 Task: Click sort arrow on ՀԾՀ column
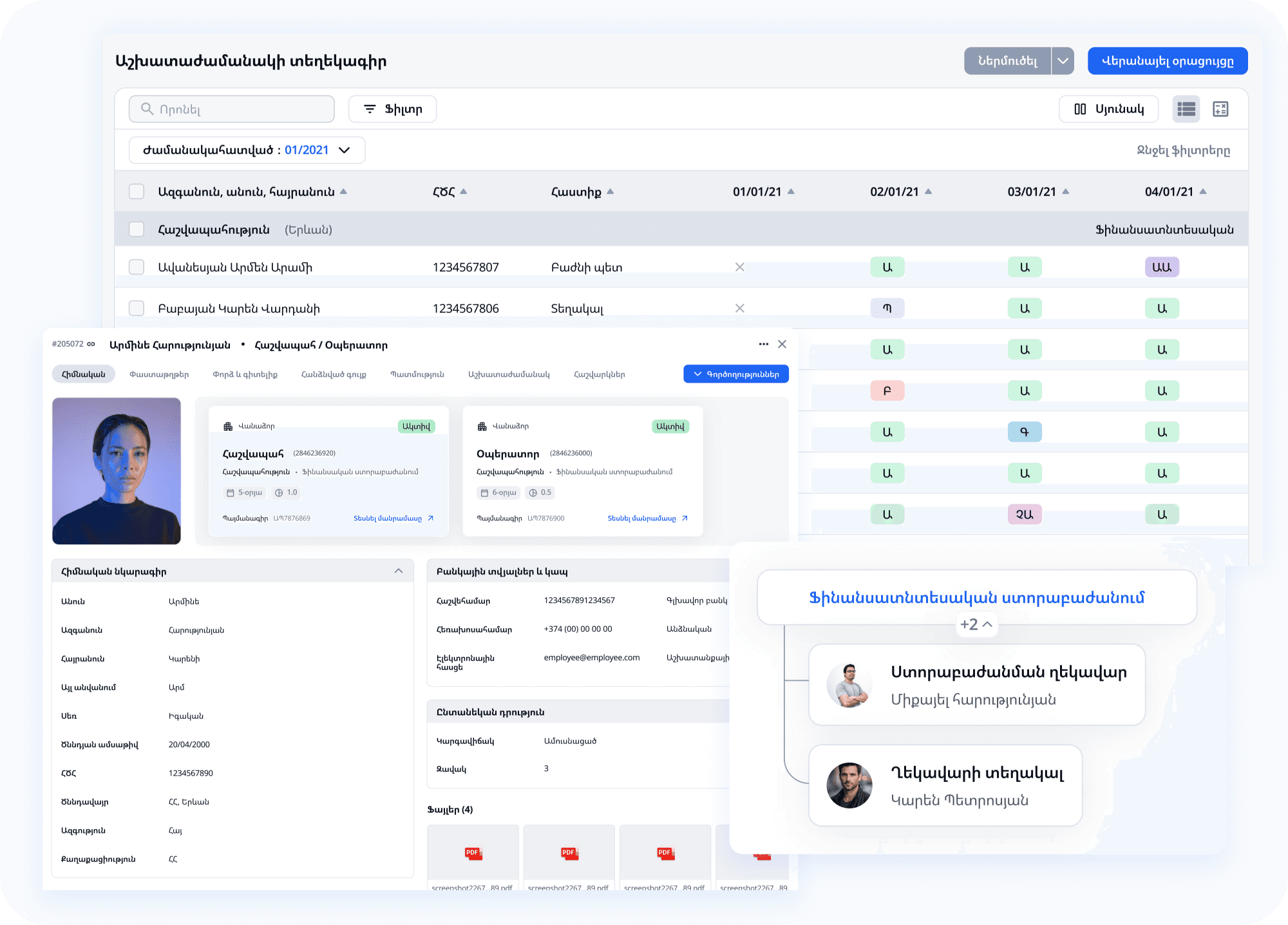coord(464,191)
